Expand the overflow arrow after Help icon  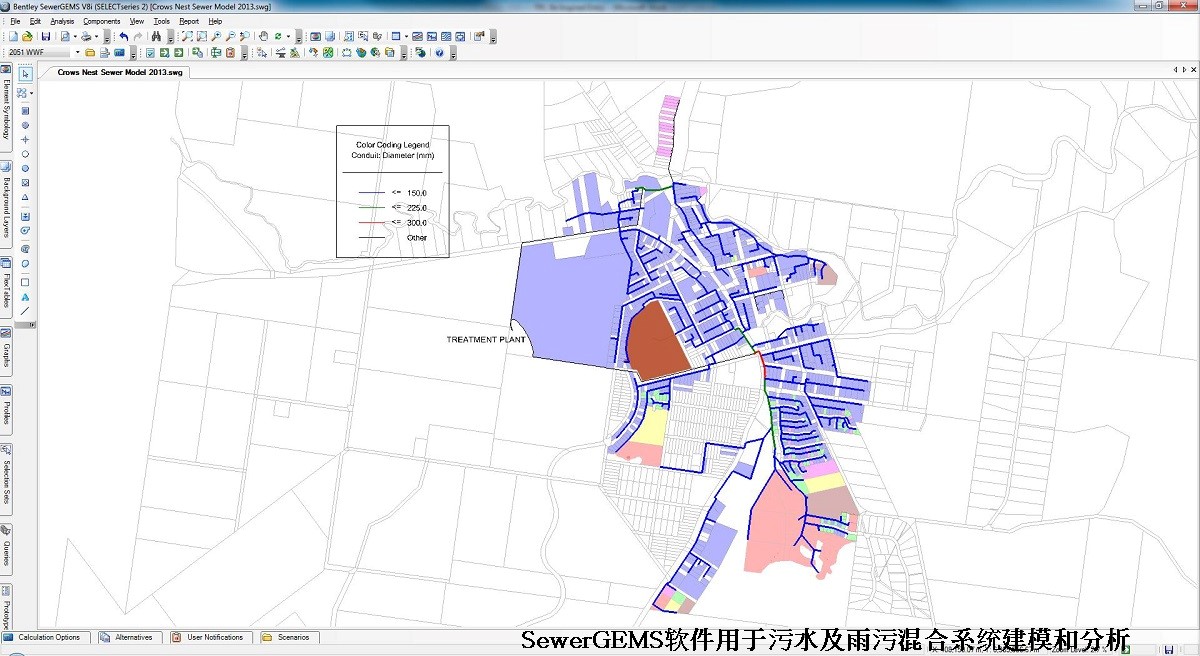tap(452, 54)
